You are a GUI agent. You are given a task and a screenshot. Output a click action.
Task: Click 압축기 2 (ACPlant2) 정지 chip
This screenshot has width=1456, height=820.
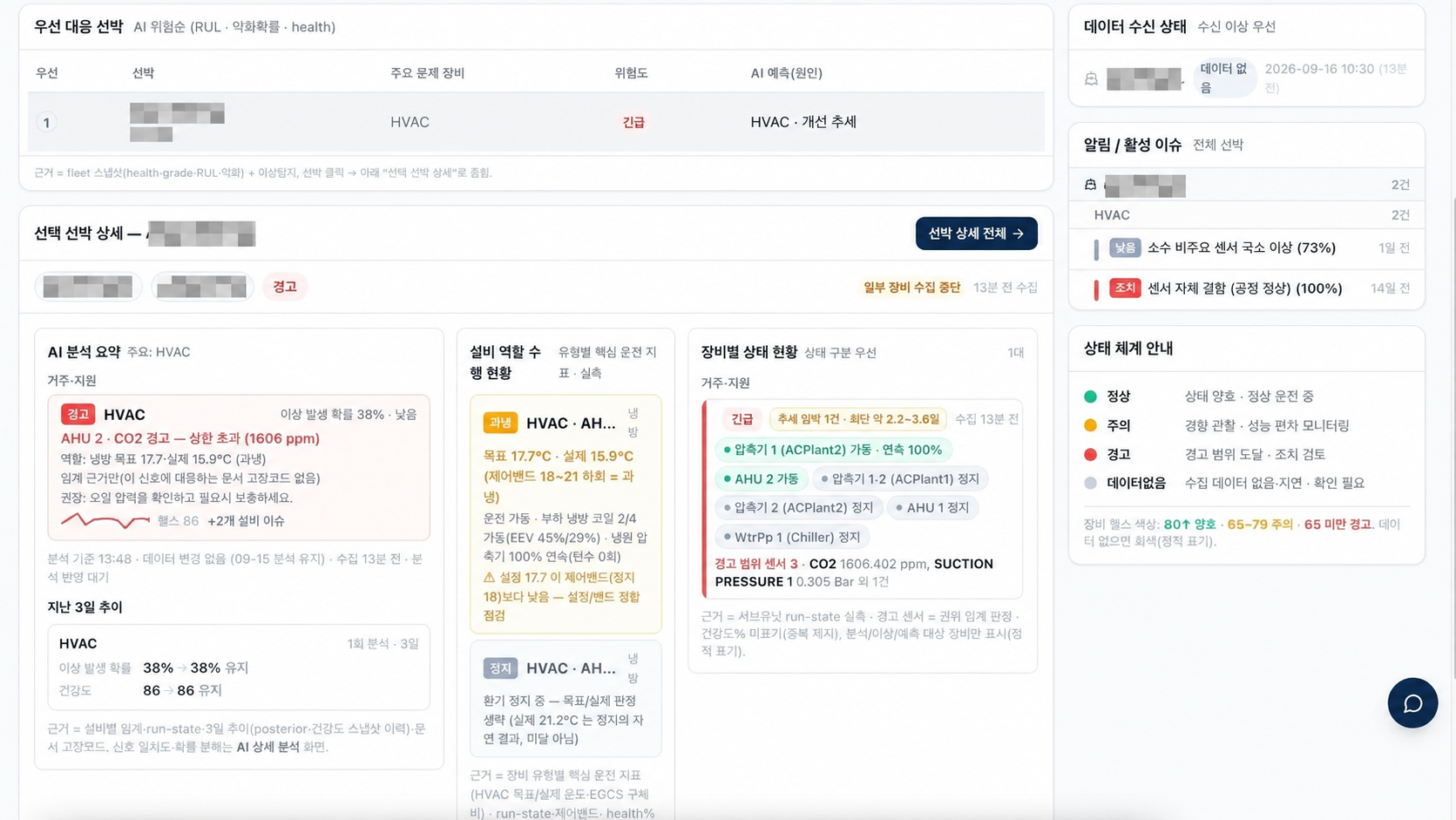click(798, 507)
